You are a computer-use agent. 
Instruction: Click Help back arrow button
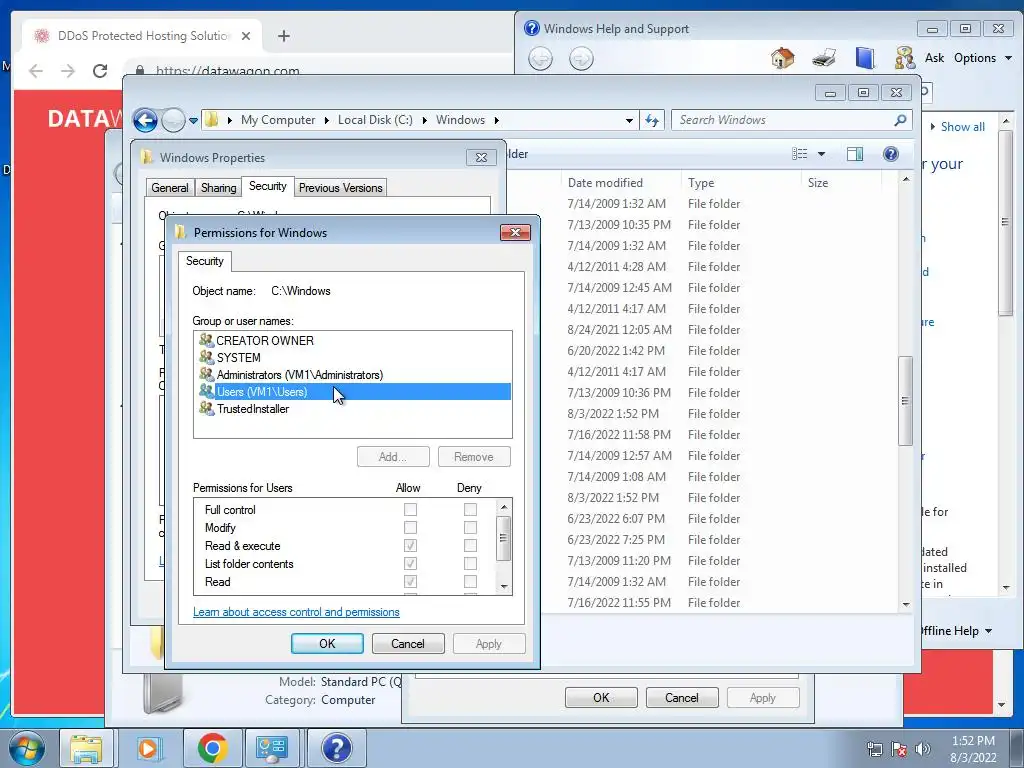point(540,59)
